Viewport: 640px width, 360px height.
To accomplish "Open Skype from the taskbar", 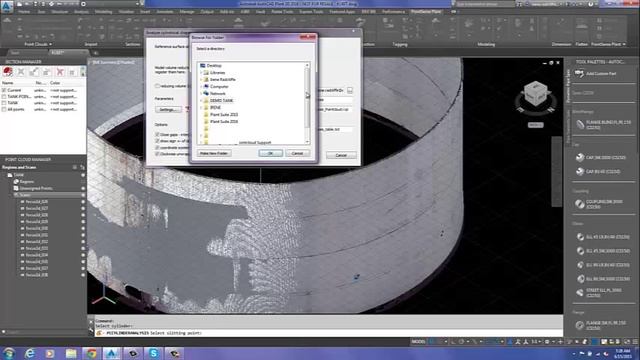I will pyautogui.click(x=153, y=353).
